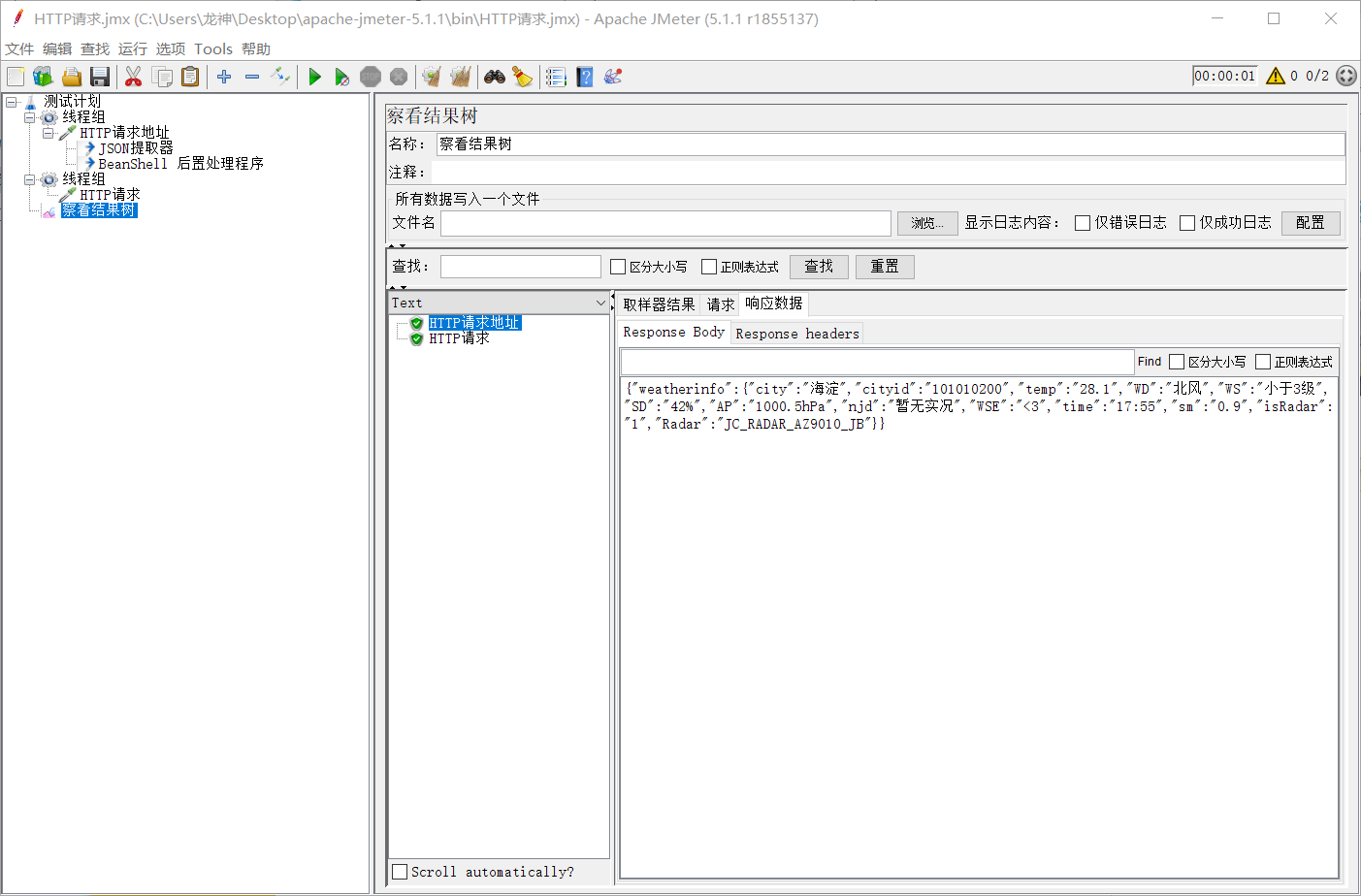Open the 编辑 menu
The image size is (1361, 896).
click(57, 48)
